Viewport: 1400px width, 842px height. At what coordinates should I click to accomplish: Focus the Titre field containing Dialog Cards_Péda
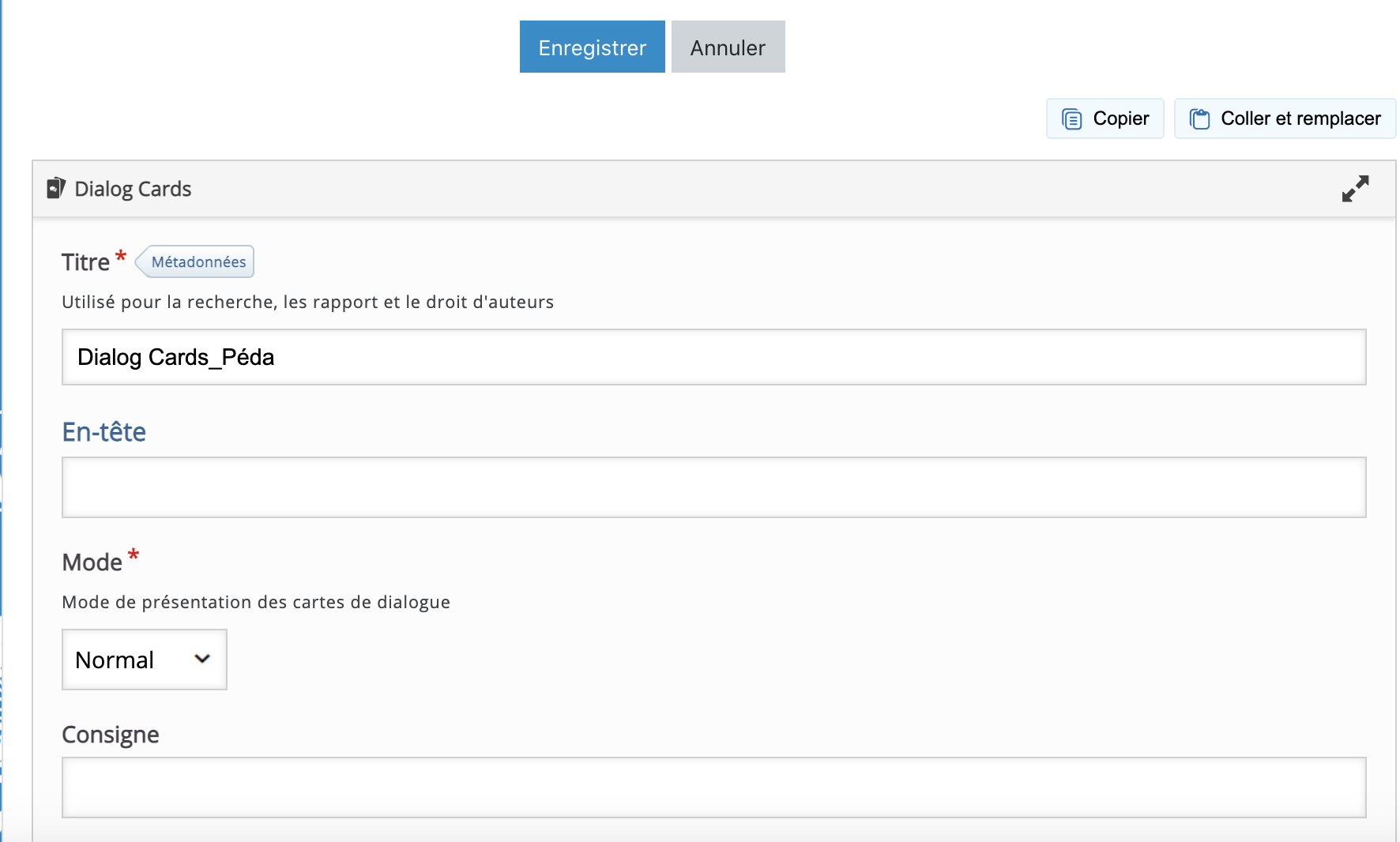[713, 357]
